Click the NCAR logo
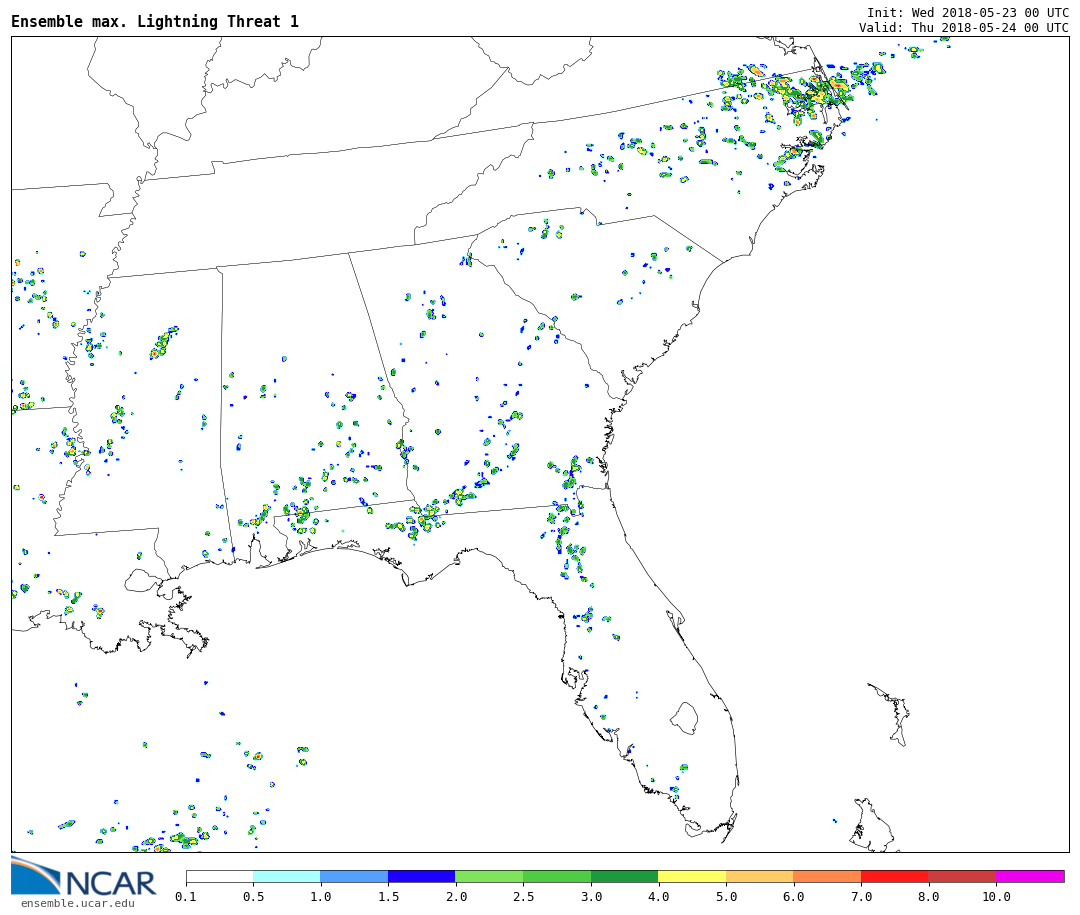1080x915 pixels. [x=84, y=877]
